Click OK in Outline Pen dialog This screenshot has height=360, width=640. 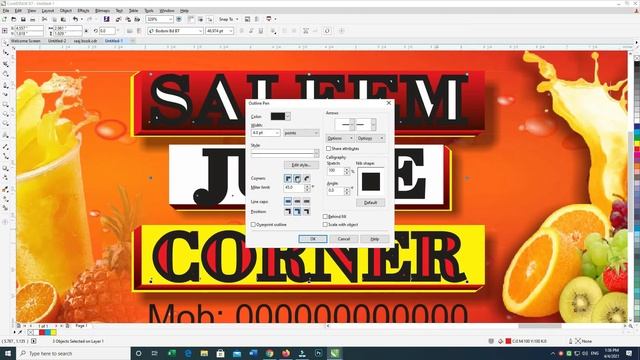click(x=313, y=239)
